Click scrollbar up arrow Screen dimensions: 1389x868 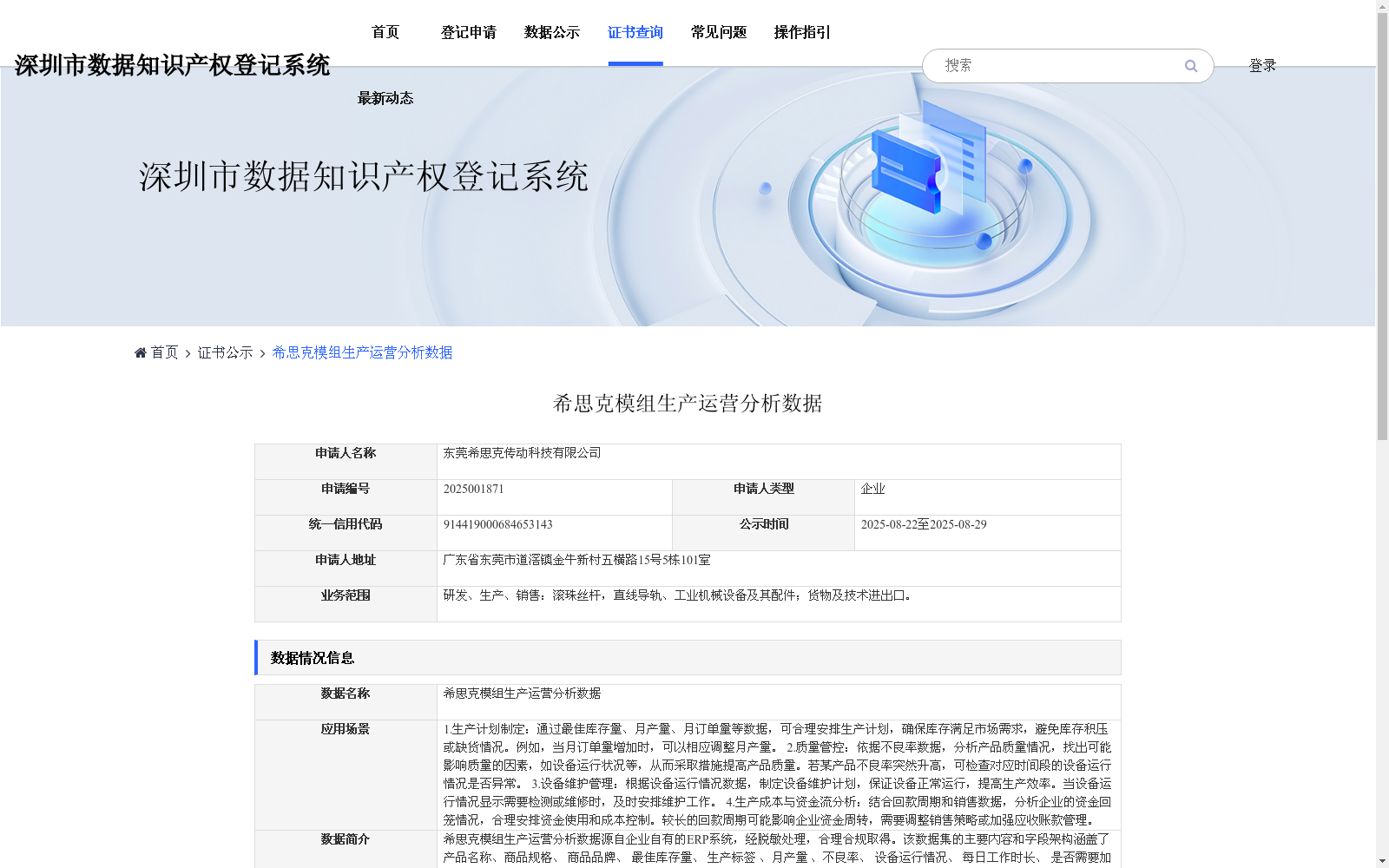pos(1382,6)
